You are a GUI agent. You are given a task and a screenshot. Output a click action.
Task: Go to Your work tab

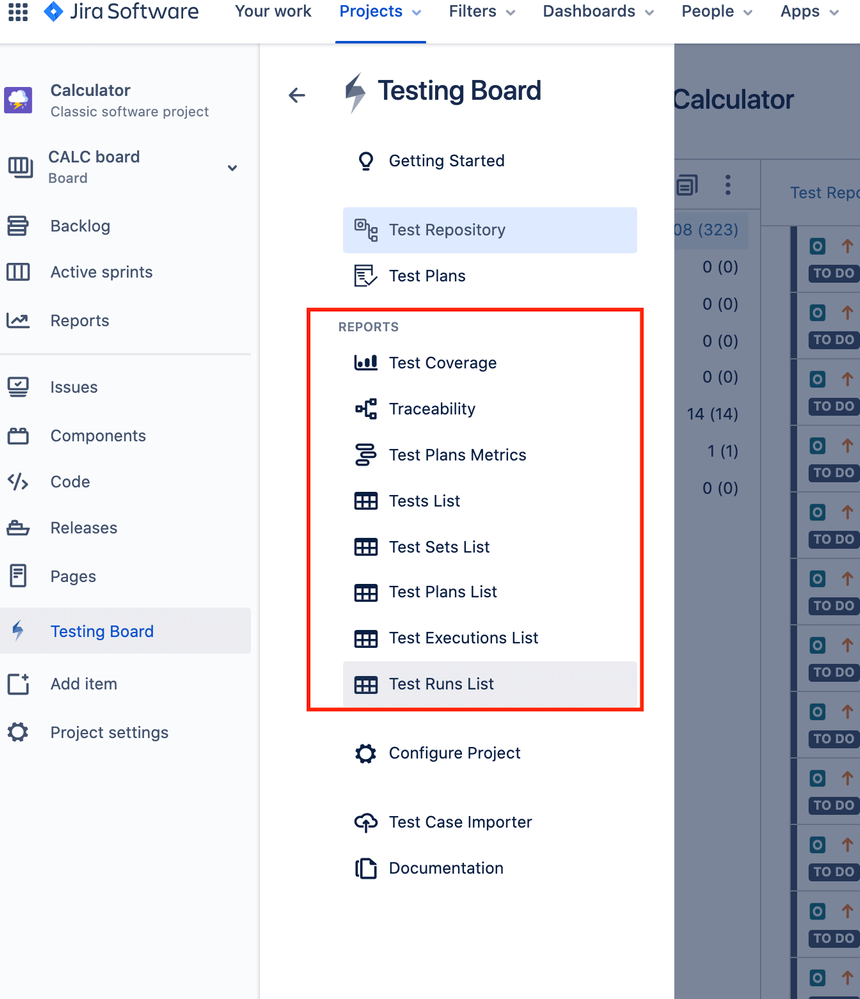(273, 11)
